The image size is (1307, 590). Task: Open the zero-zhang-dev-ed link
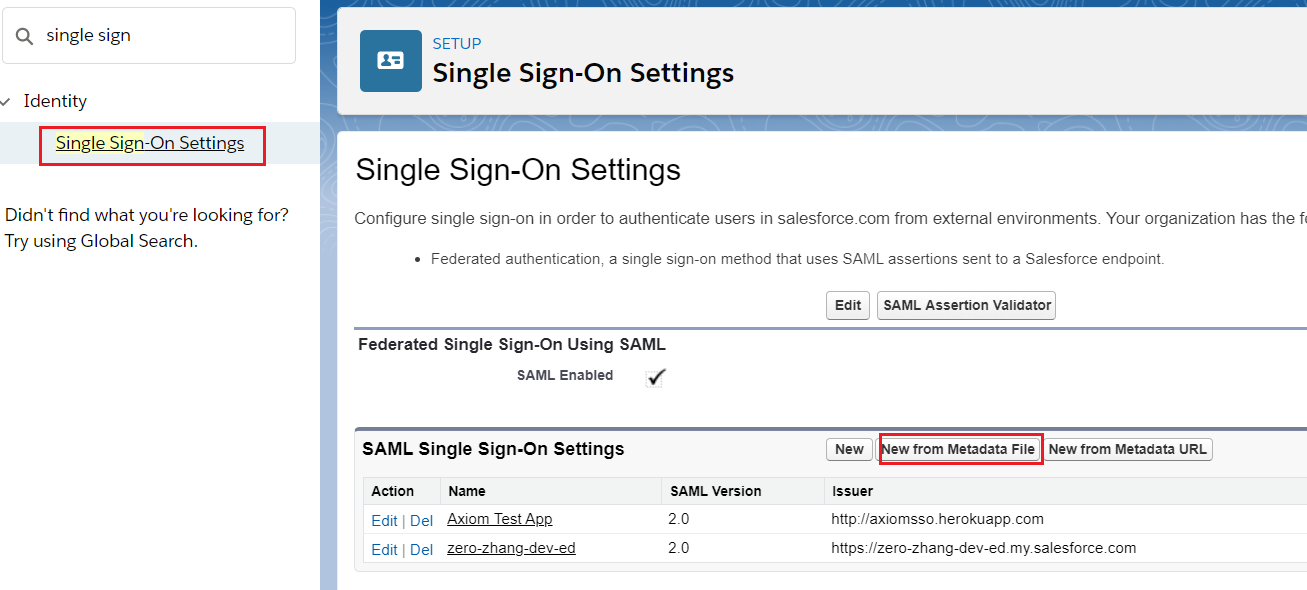click(x=511, y=548)
